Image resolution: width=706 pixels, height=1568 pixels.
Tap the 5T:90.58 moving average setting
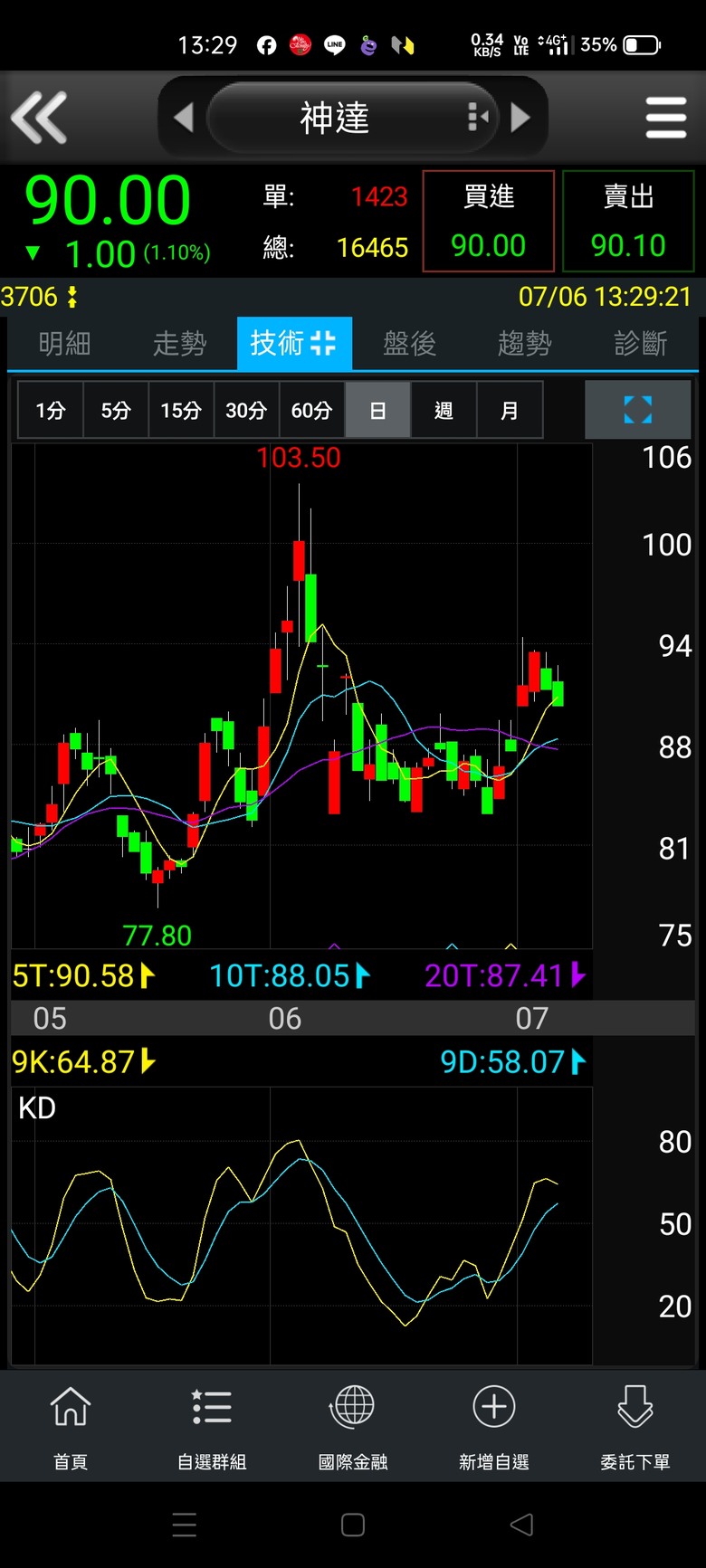[83, 975]
